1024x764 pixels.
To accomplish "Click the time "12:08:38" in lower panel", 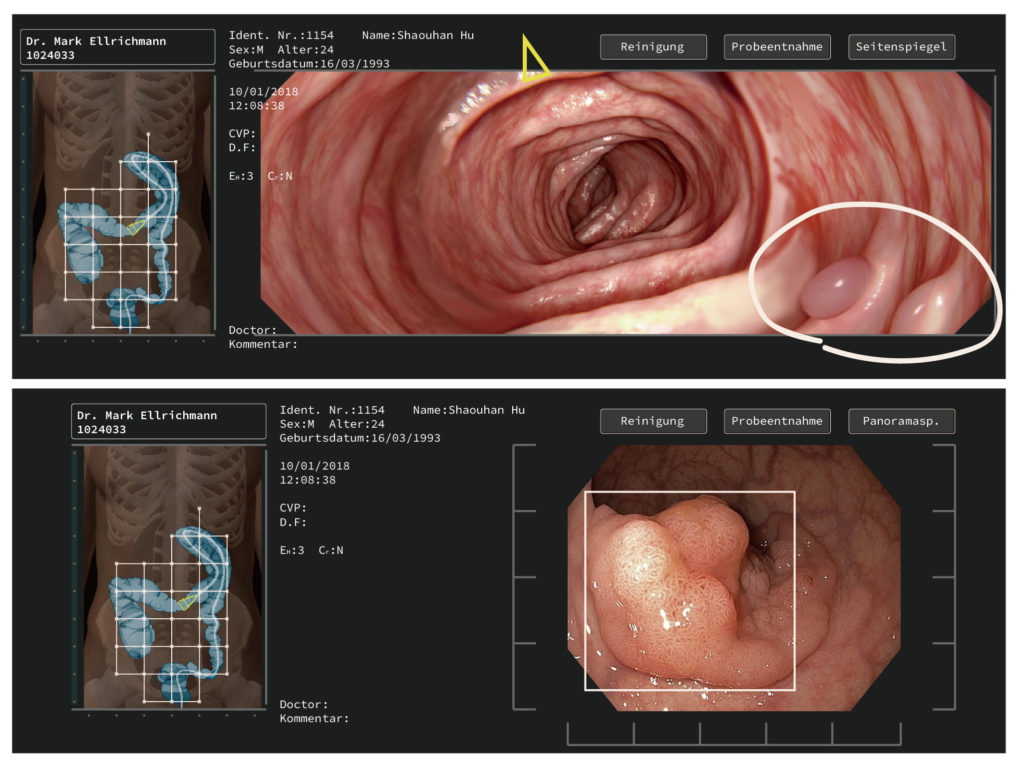I will click(x=308, y=481).
